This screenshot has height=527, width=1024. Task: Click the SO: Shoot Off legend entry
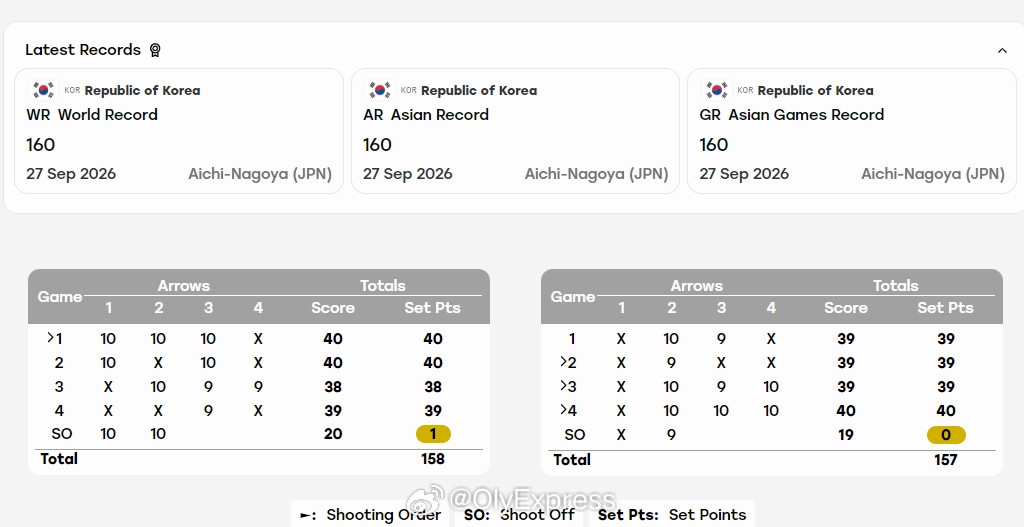tap(519, 515)
